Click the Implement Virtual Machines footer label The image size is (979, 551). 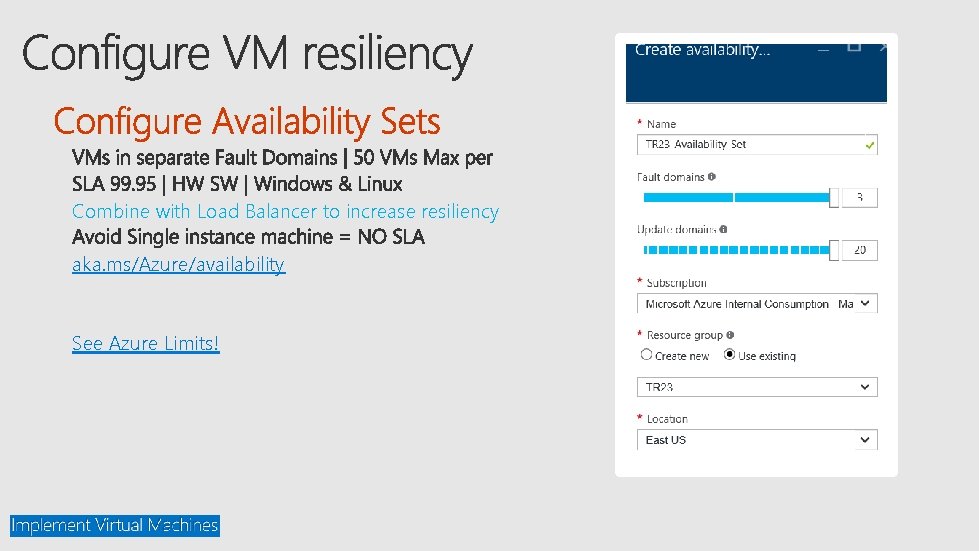click(114, 525)
